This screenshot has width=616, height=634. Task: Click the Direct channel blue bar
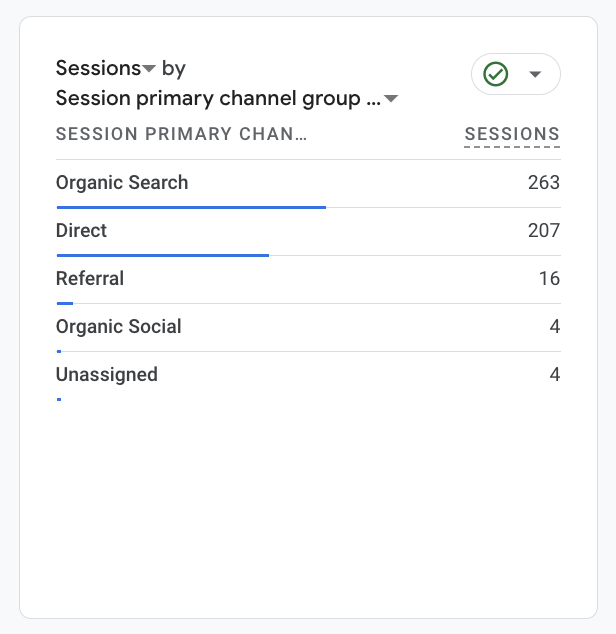(163, 255)
